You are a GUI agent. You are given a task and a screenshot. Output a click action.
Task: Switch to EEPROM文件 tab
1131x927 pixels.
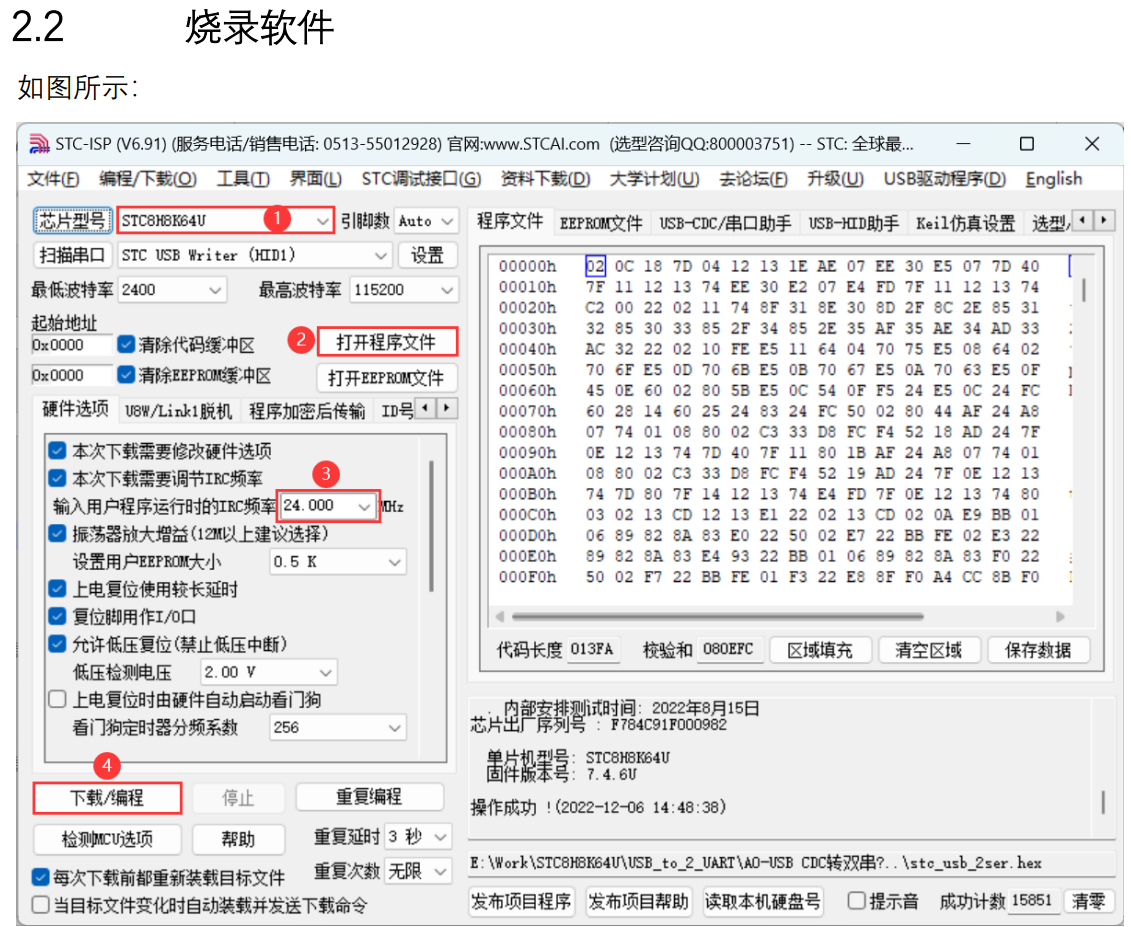pos(601,223)
